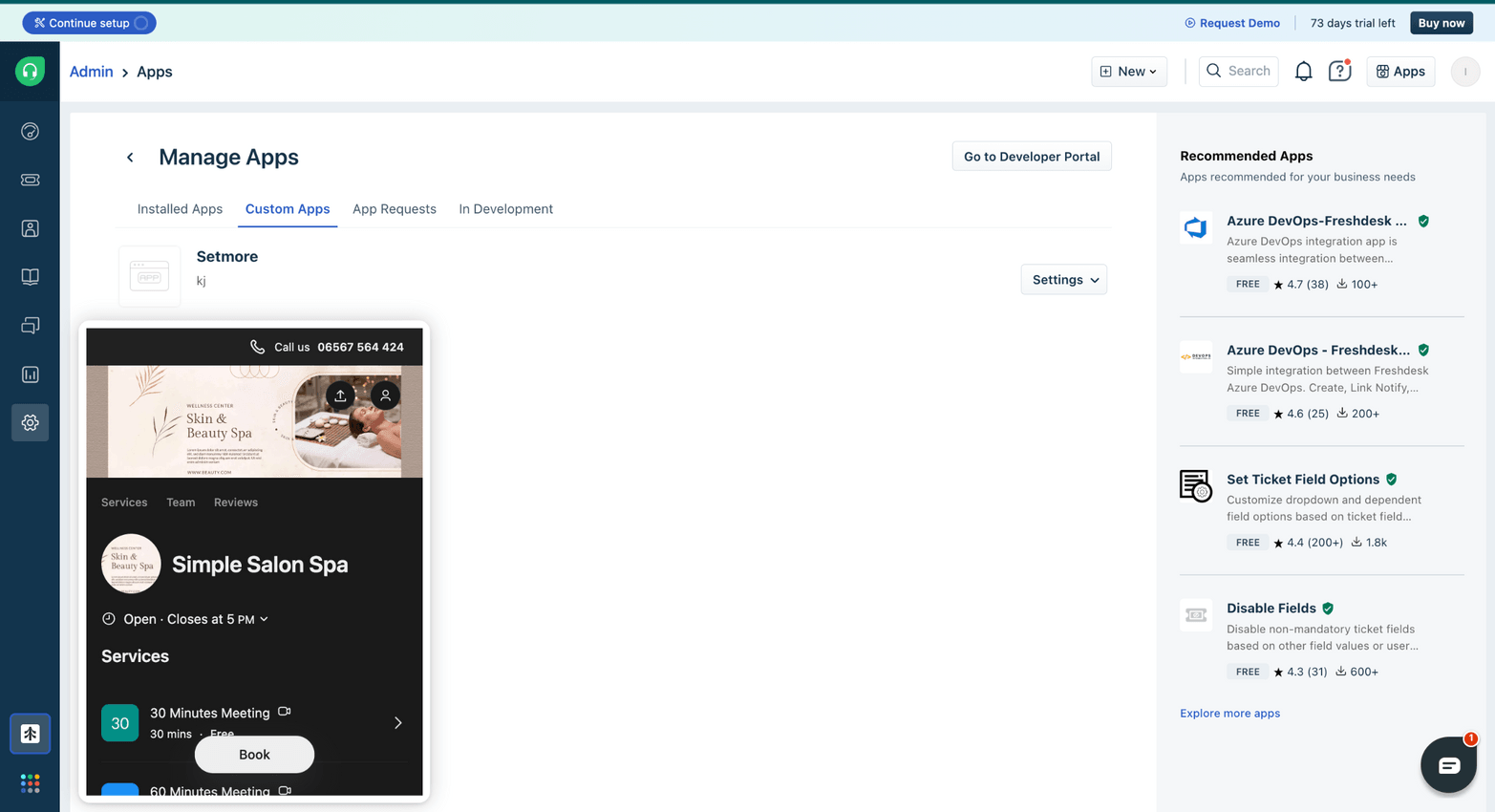1495x812 pixels.
Task: Click the 30 Minutes Meeting service title
Action: click(x=210, y=714)
